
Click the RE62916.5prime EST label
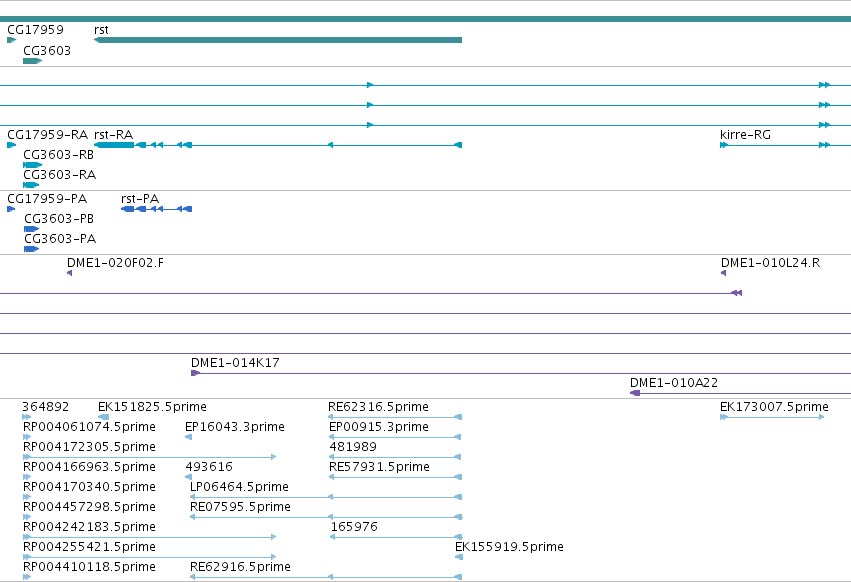[x=240, y=567]
